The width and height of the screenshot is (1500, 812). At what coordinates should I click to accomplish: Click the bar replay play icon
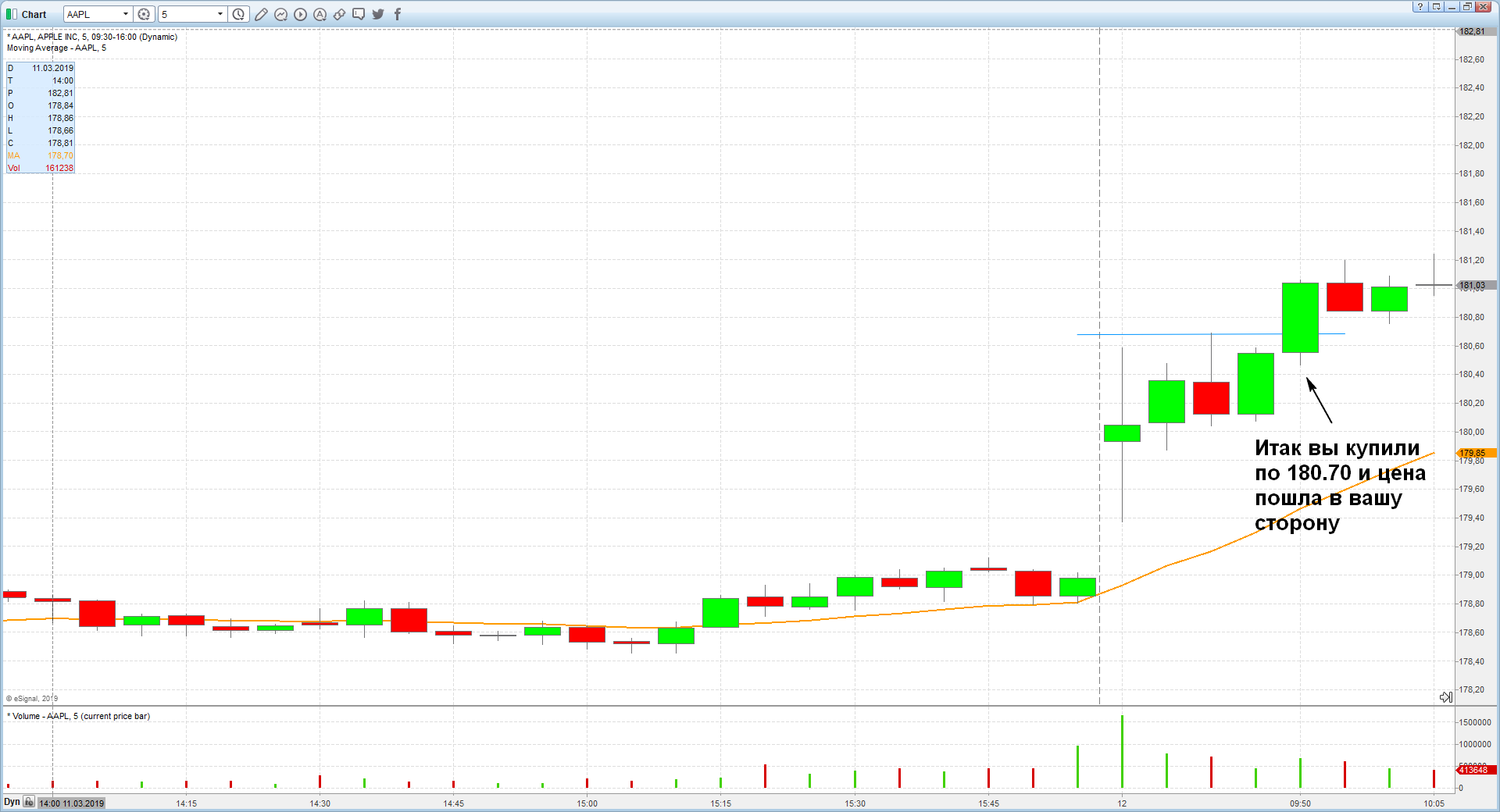(300, 14)
